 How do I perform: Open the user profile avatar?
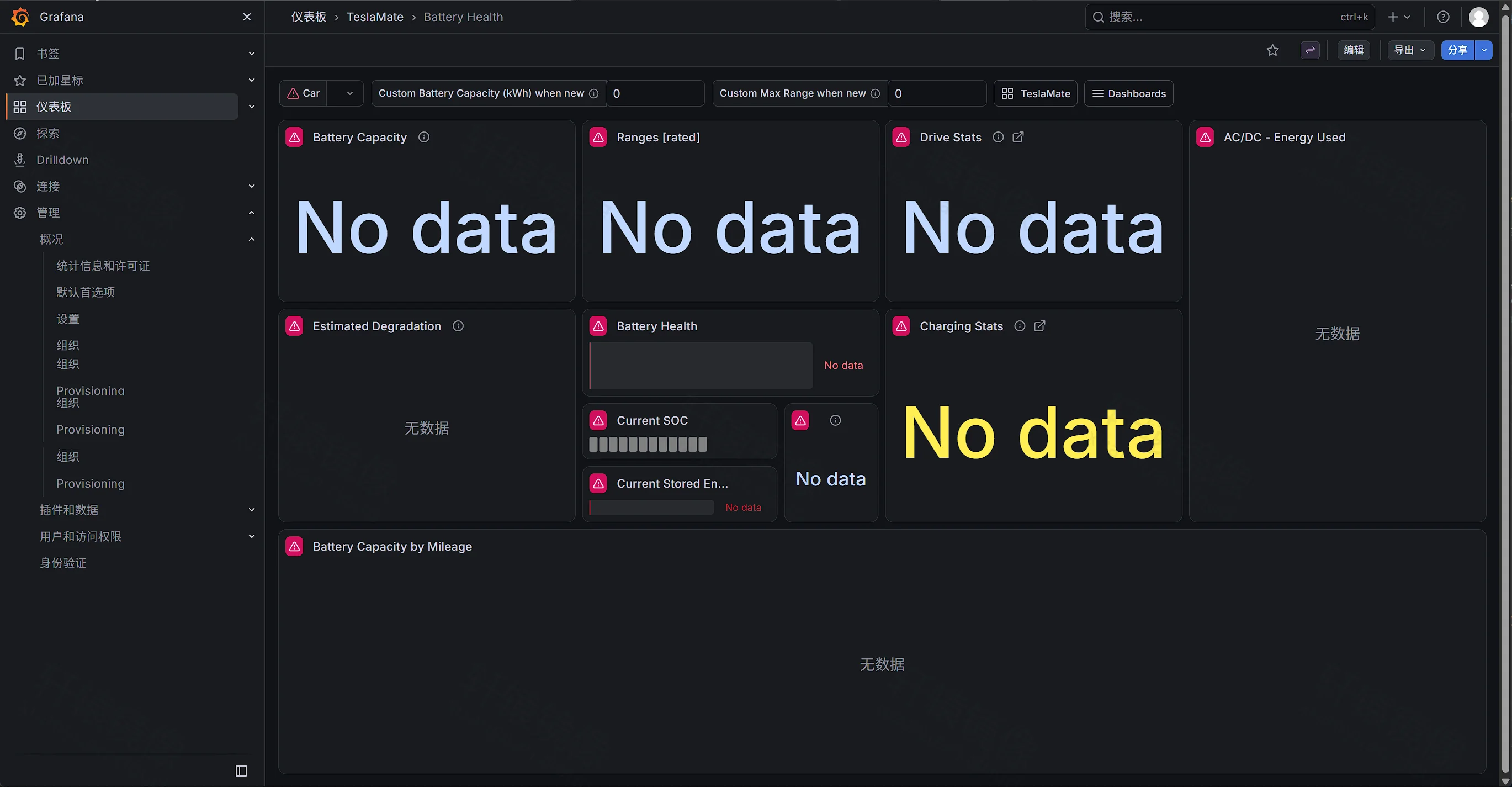[1478, 17]
